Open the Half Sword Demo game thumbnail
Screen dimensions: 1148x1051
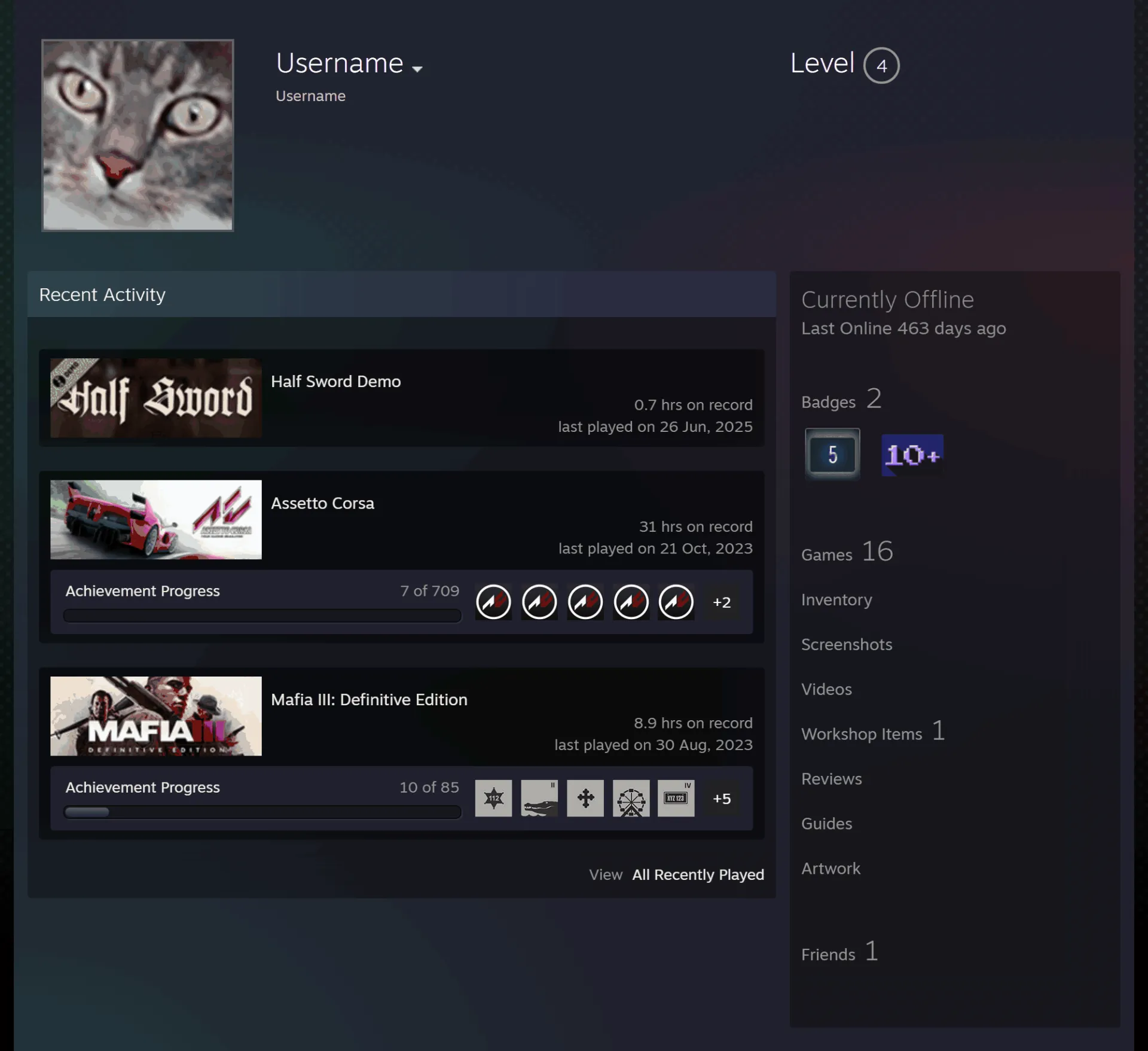coord(156,398)
